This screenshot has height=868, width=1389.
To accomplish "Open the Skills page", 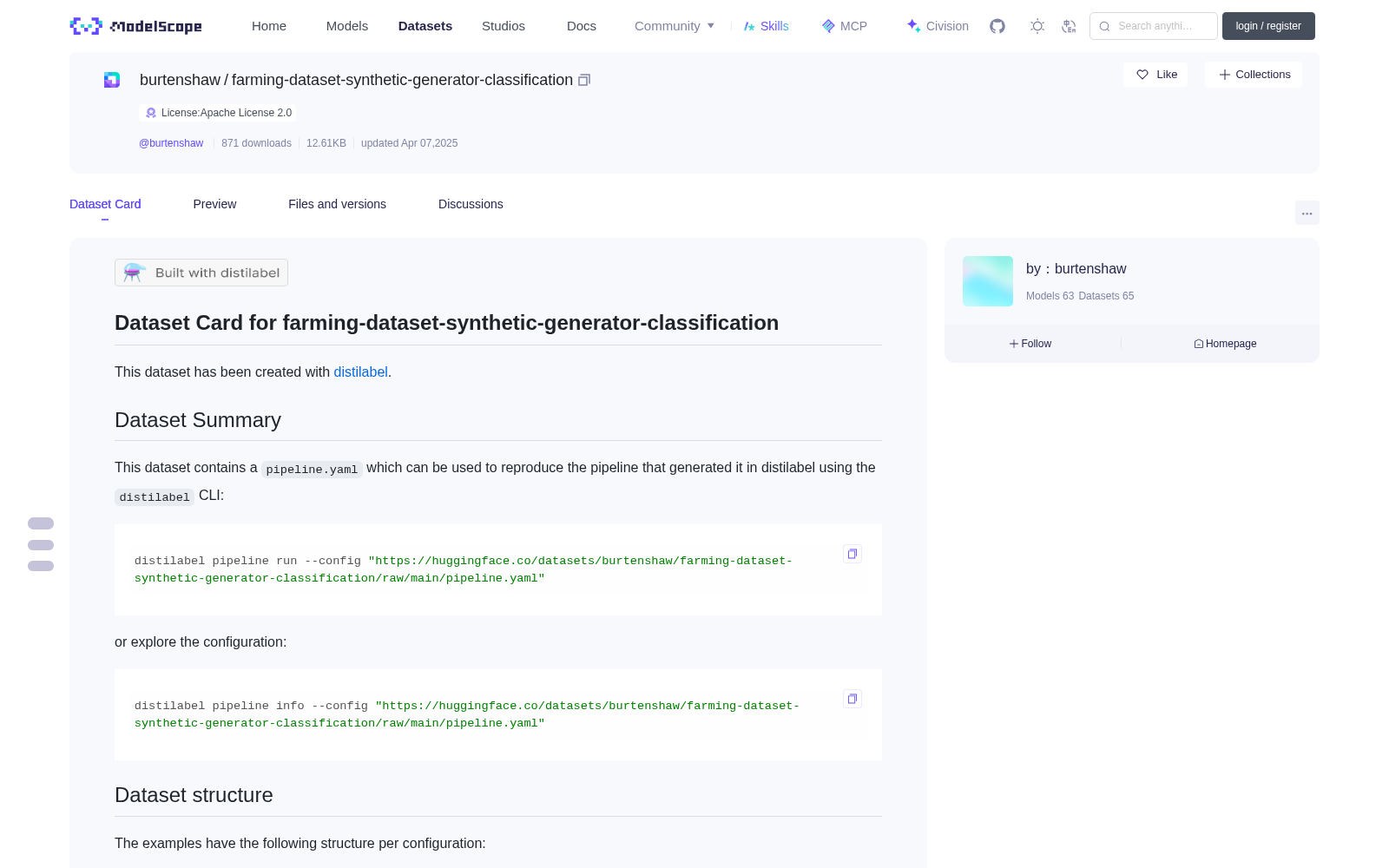I will 766,26.
